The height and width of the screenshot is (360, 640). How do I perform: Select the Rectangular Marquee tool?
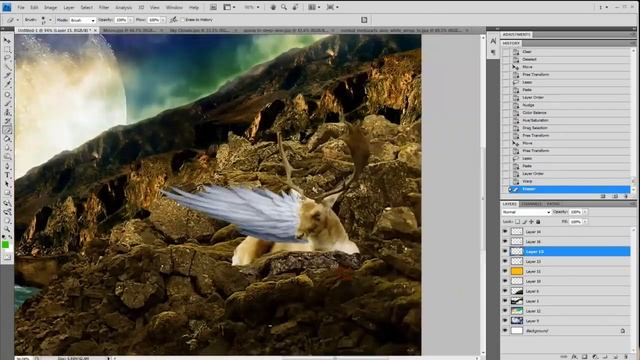tap(7, 49)
